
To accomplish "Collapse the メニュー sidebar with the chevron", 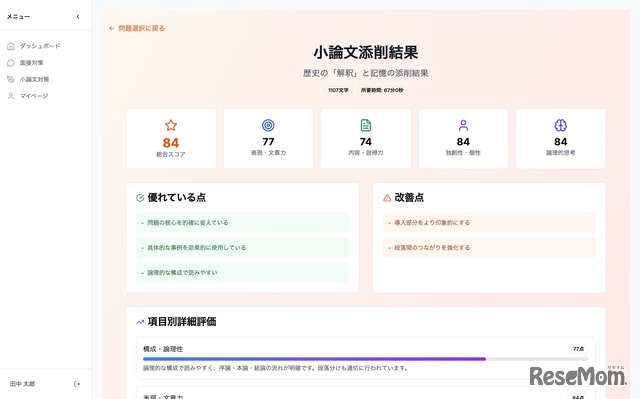I will click(x=78, y=17).
